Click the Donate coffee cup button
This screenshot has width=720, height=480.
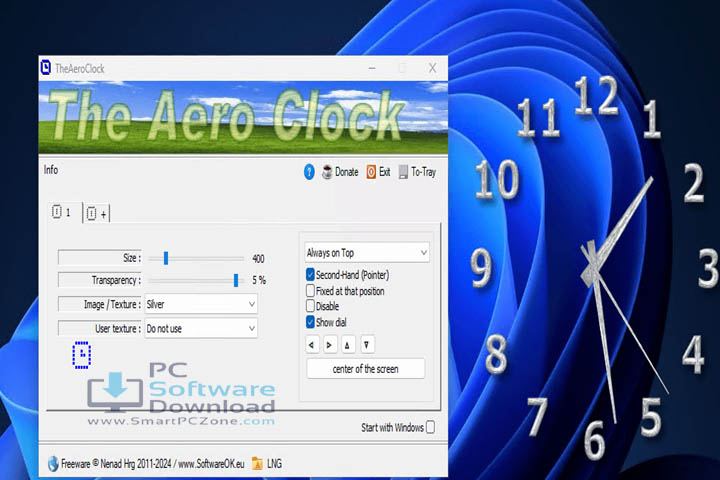[340, 172]
